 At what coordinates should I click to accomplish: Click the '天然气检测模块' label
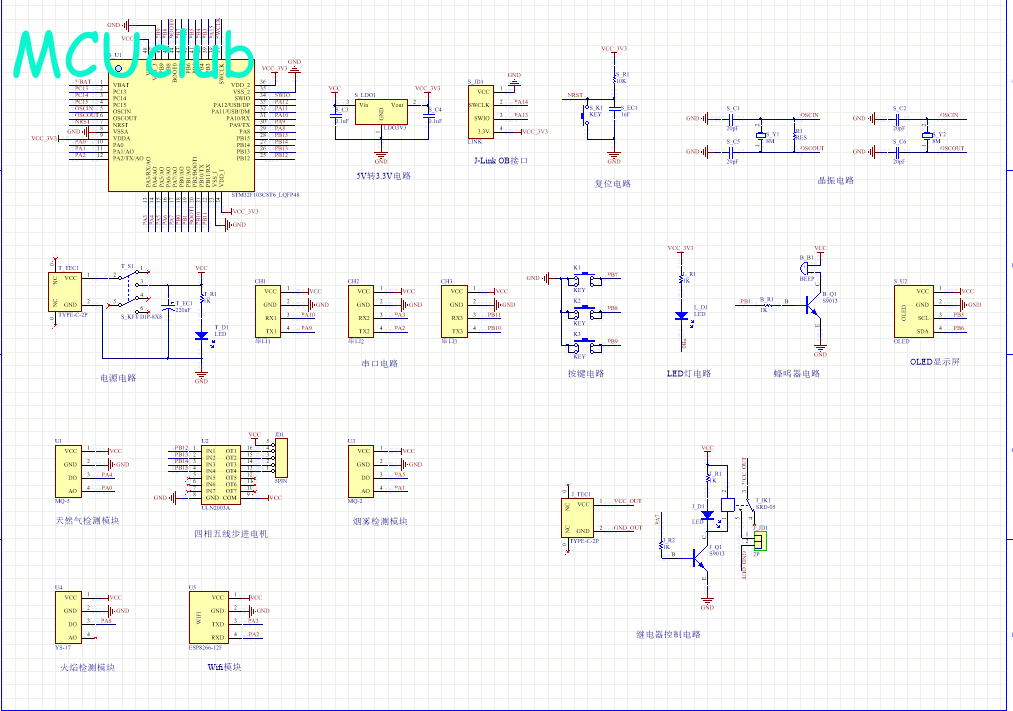87,520
